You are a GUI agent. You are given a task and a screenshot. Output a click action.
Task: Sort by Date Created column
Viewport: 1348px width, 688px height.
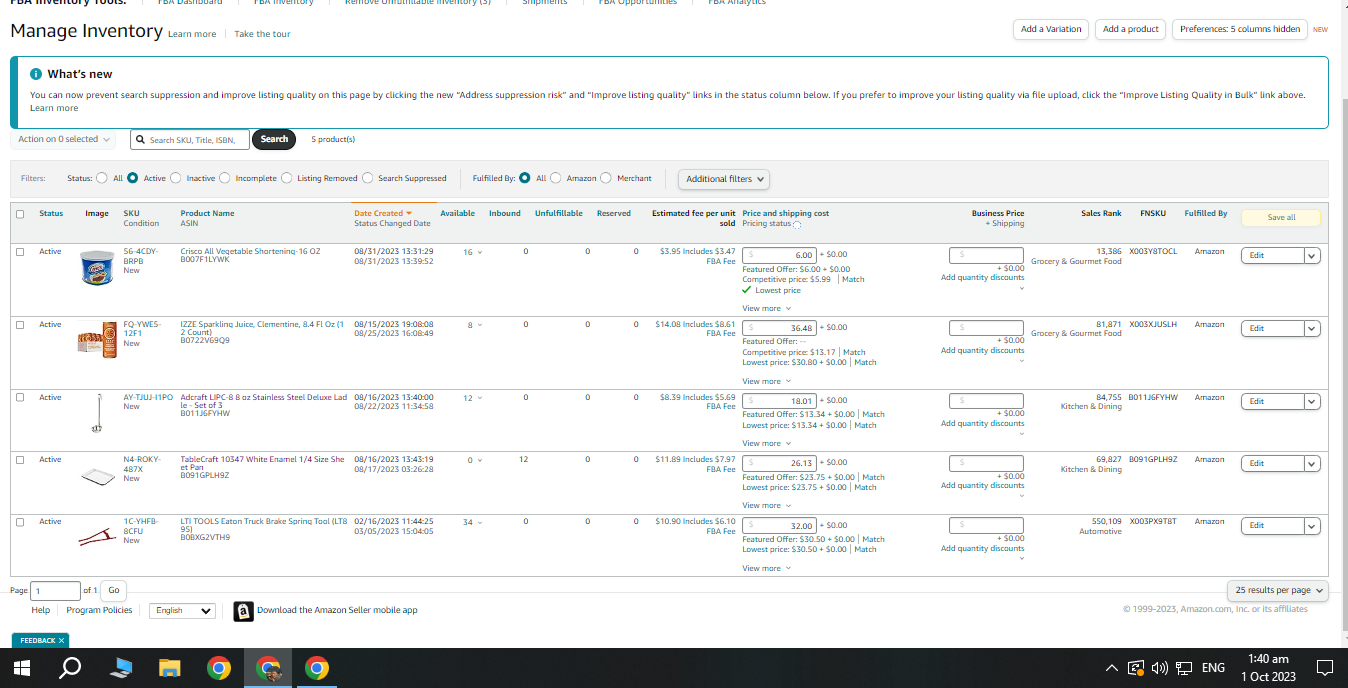pos(382,213)
